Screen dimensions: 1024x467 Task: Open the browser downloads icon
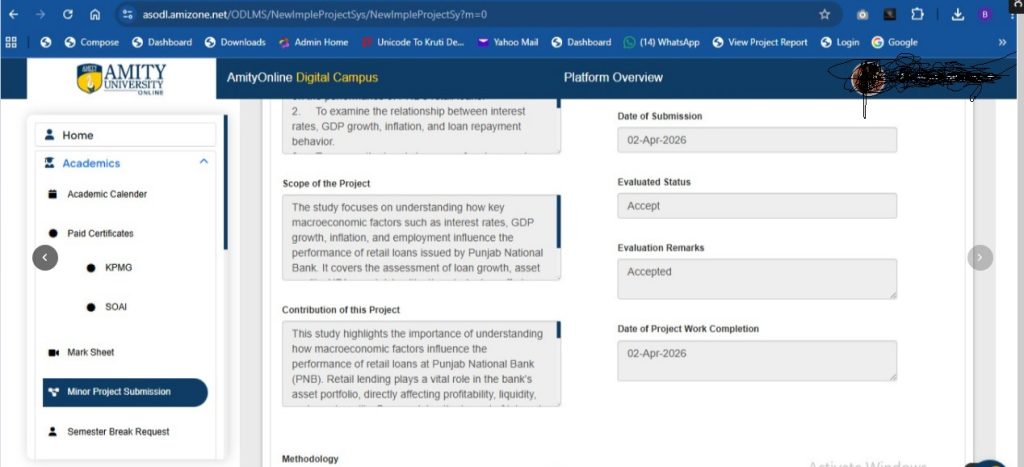coord(957,14)
